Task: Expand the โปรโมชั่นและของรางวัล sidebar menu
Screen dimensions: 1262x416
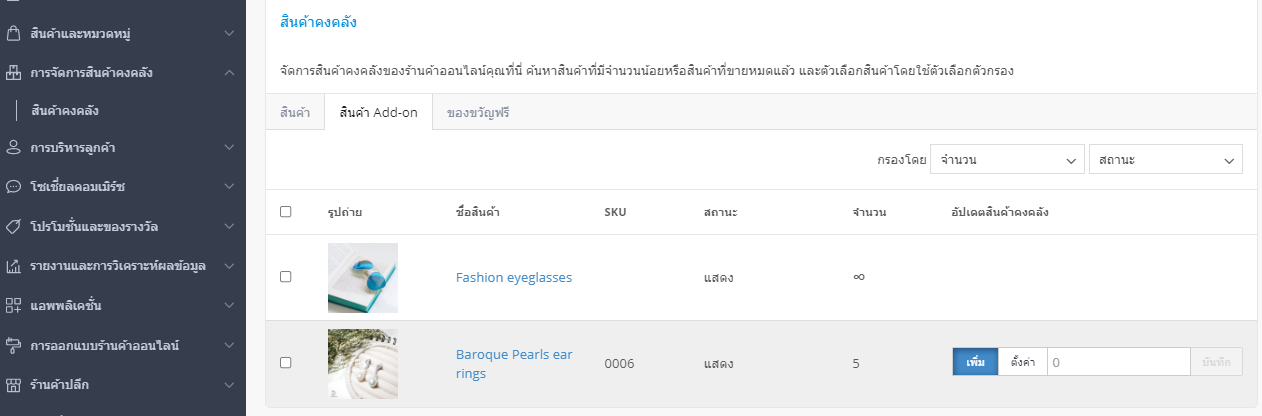Action: pos(229,226)
